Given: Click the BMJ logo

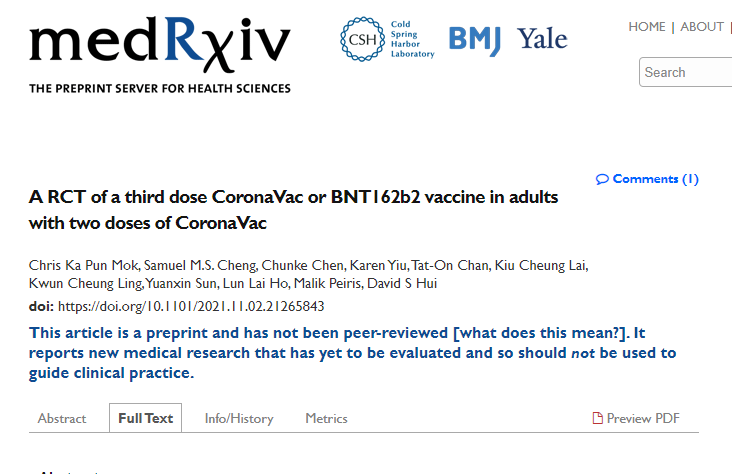Looking at the screenshot, I should pyautogui.click(x=475, y=41).
